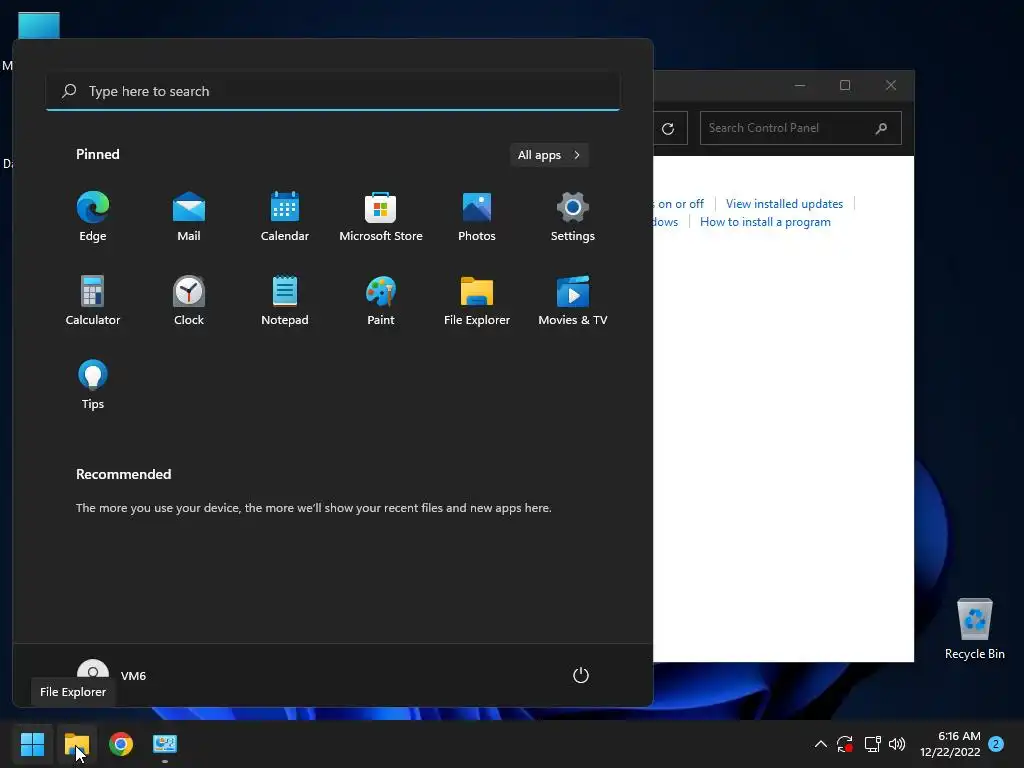Viewport: 1024px width, 768px height.
Task: Click the power button in Start menu
Action: pyautogui.click(x=581, y=675)
